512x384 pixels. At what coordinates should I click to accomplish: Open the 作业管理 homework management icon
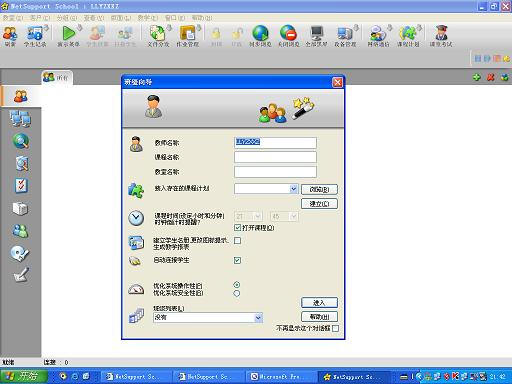tap(187, 36)
